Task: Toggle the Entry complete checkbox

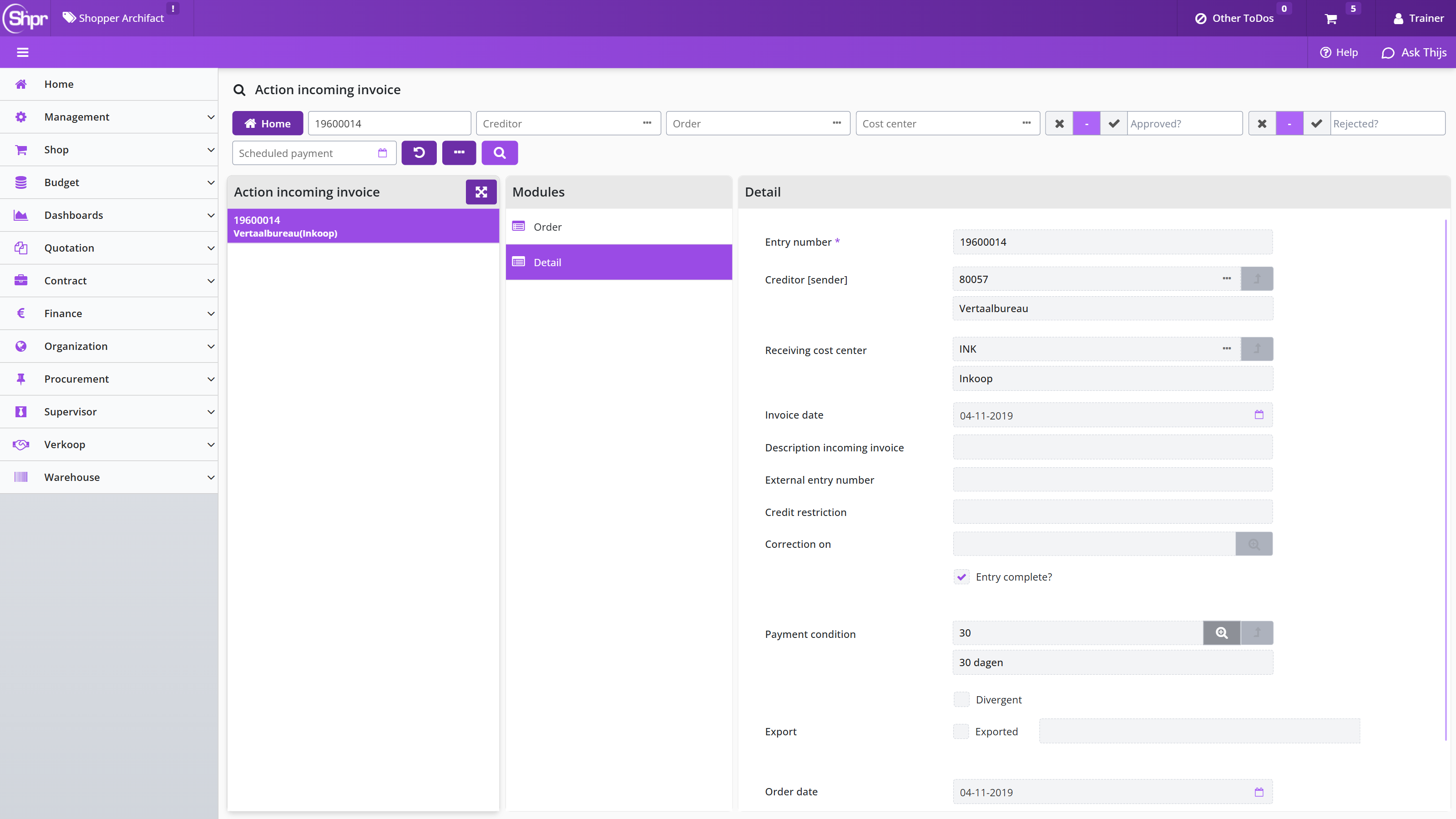Action: pos(961,577)
